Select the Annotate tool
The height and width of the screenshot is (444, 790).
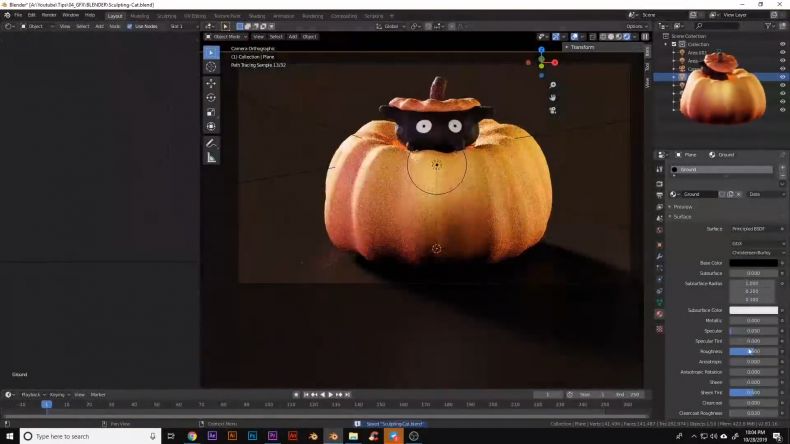(x=211, y=143)
